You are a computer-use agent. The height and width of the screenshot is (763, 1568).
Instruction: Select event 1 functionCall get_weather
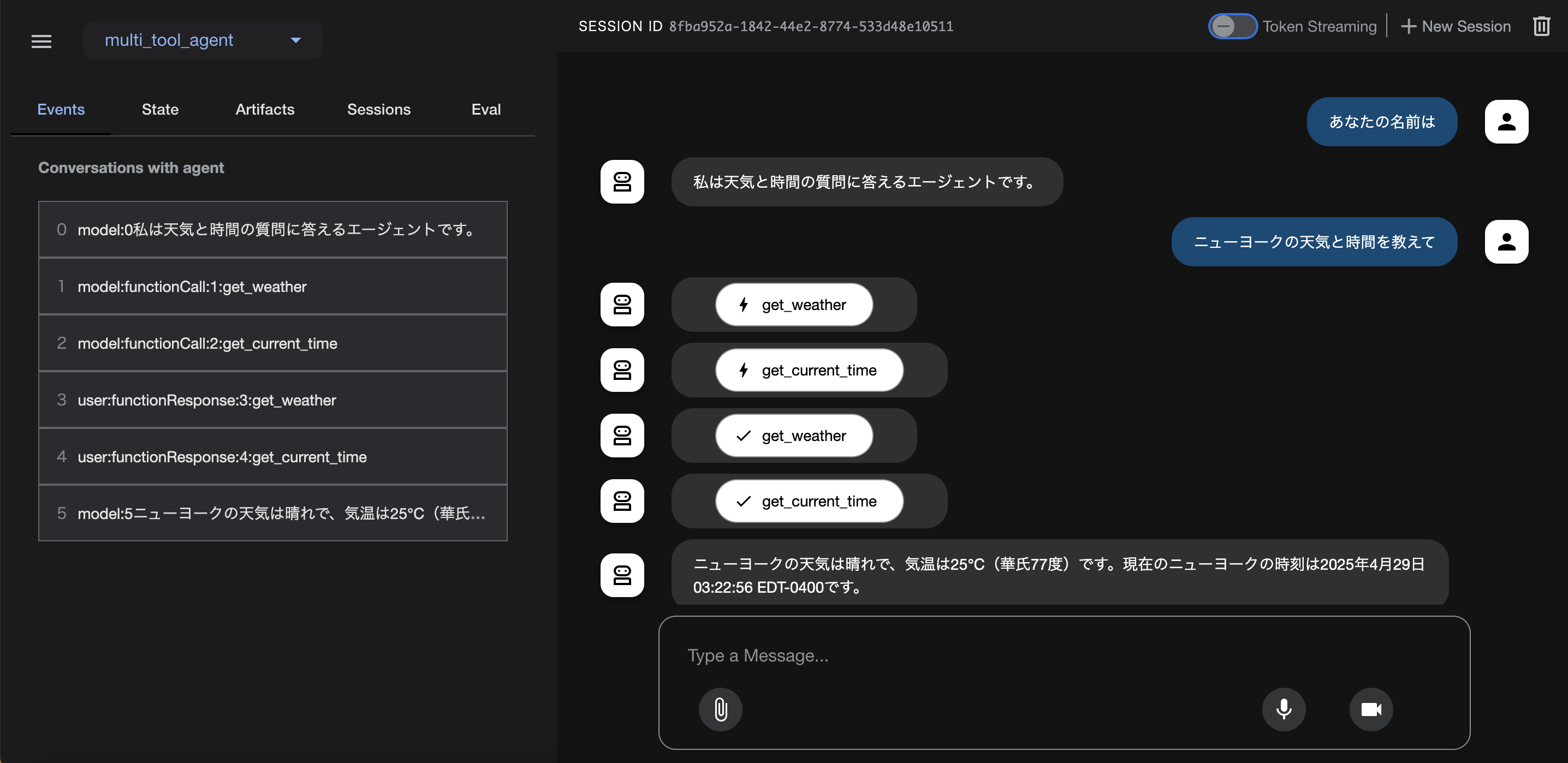pyautogui.click(x=272, y=287)
